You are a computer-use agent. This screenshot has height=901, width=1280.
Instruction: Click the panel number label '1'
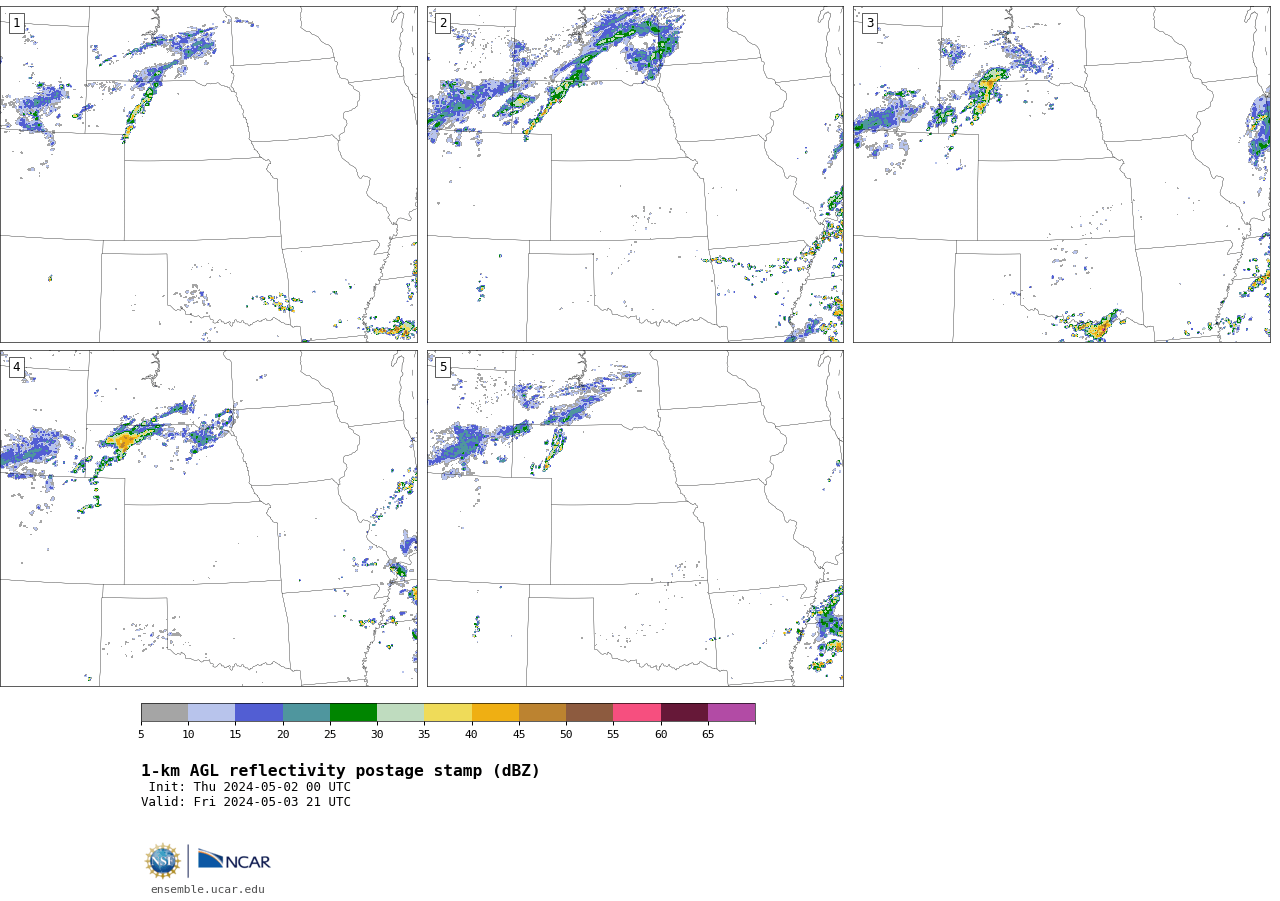coord(16,23)
